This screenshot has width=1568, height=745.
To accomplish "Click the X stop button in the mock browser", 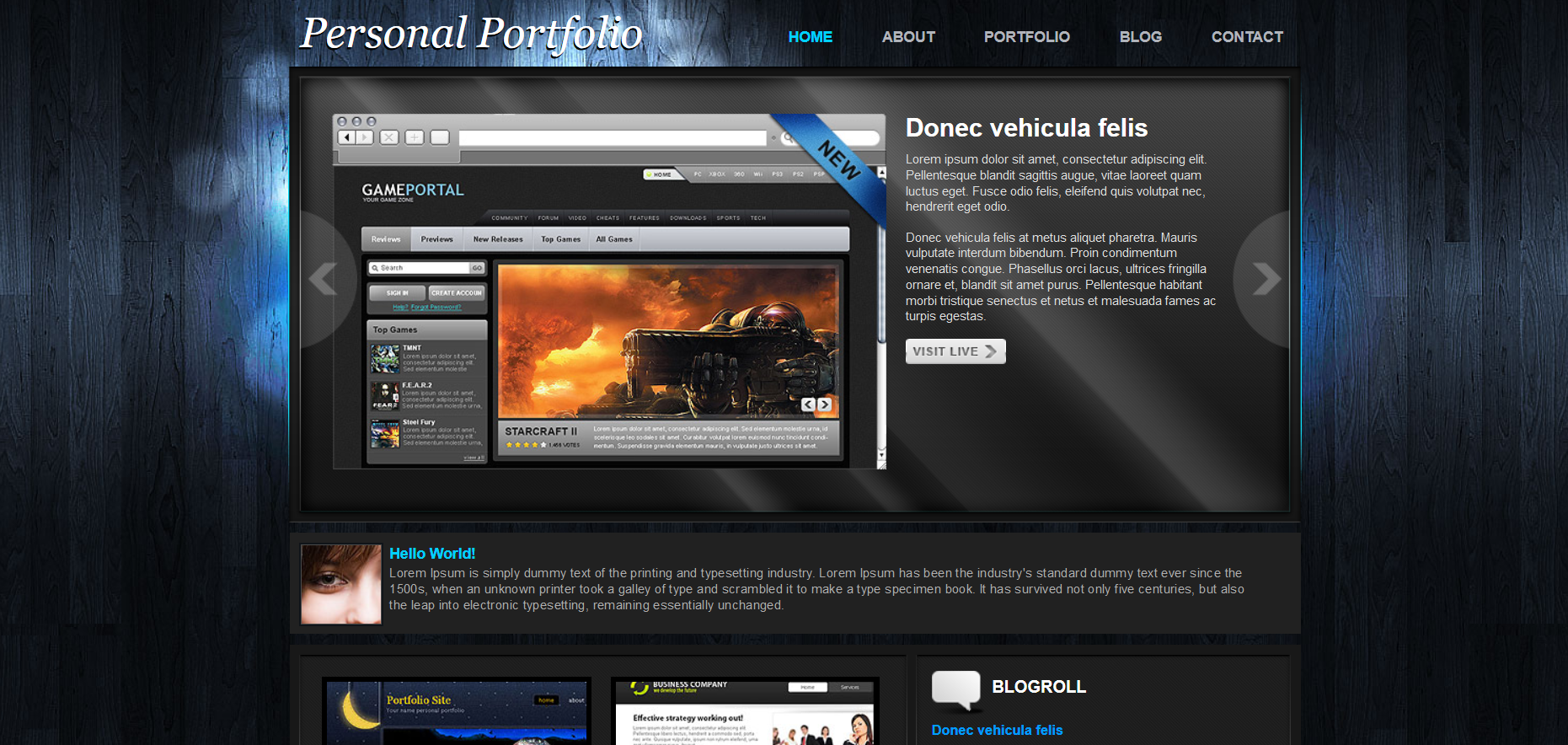I will [388, 137].
